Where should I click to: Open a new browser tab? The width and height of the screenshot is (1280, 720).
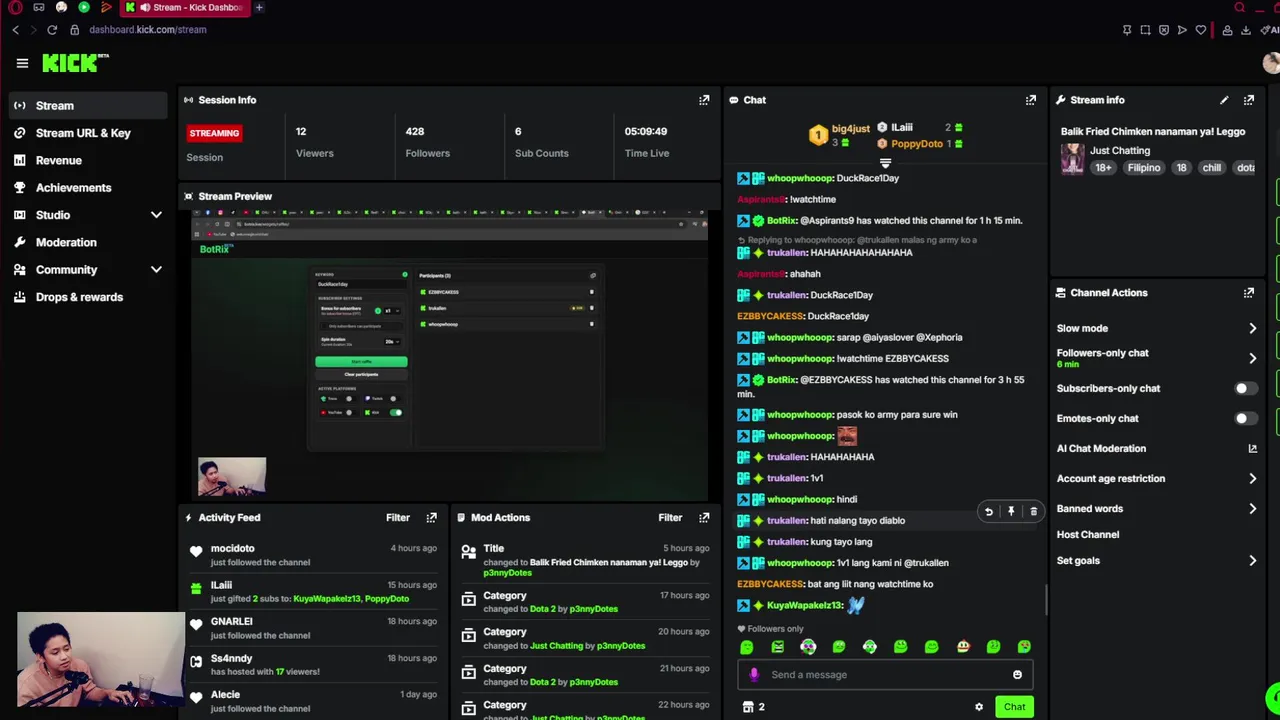point(258,8)
